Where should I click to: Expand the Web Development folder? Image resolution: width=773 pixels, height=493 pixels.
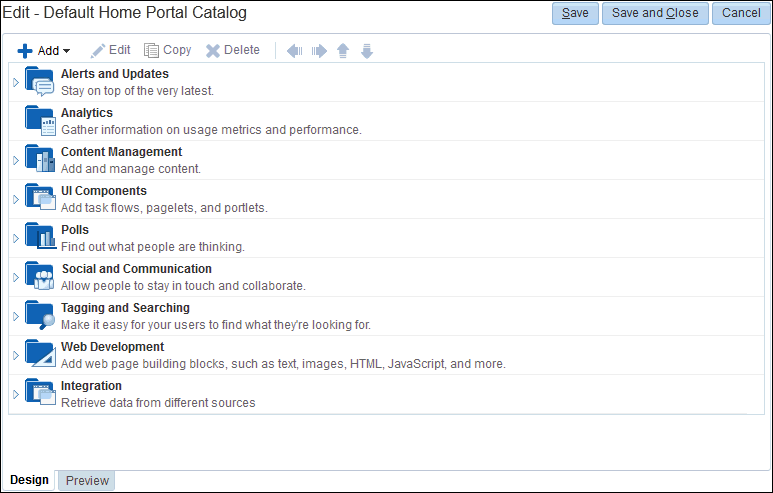(16, 355)
